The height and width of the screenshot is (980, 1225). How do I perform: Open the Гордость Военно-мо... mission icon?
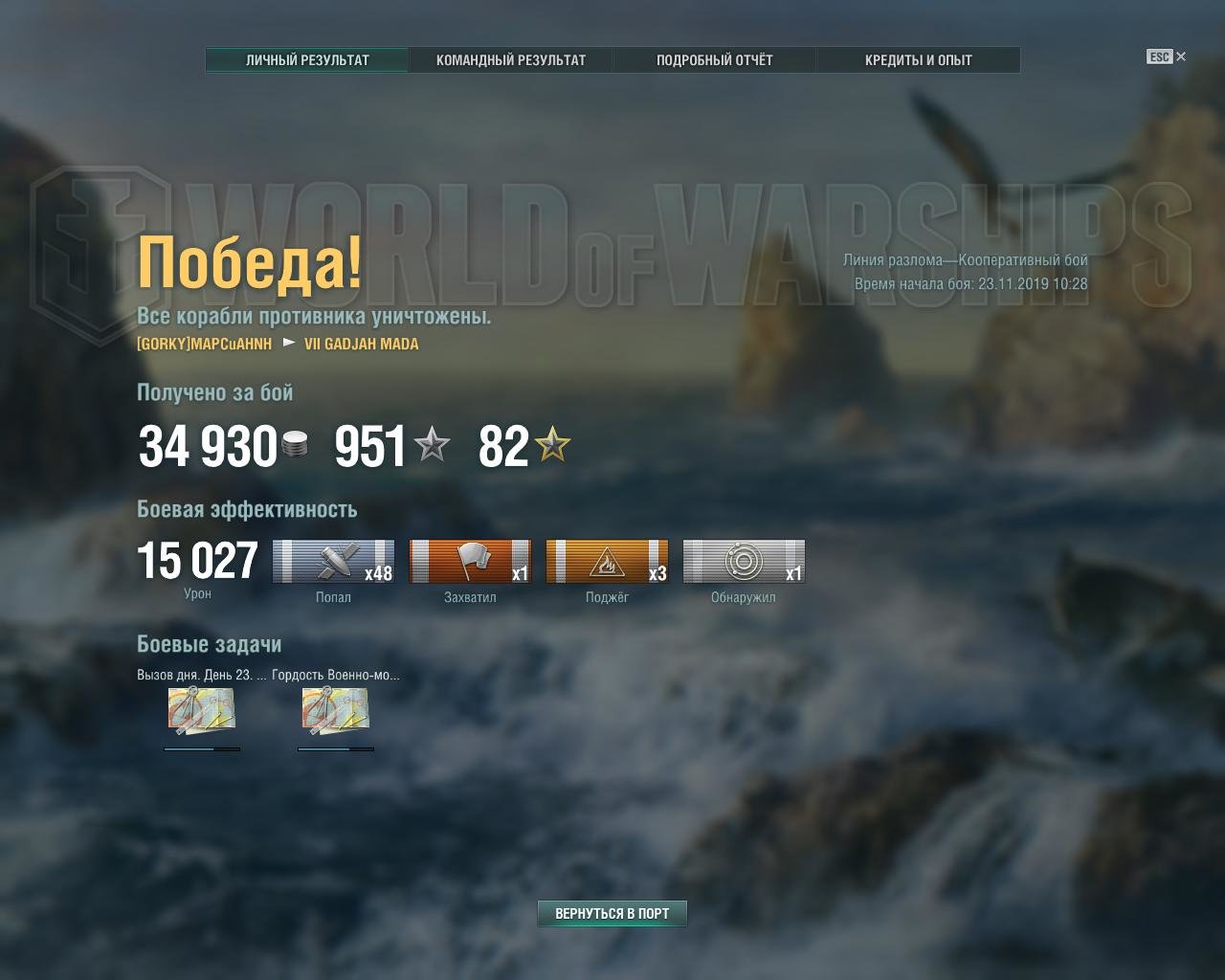pyautogui.click(x=335, y=711)
